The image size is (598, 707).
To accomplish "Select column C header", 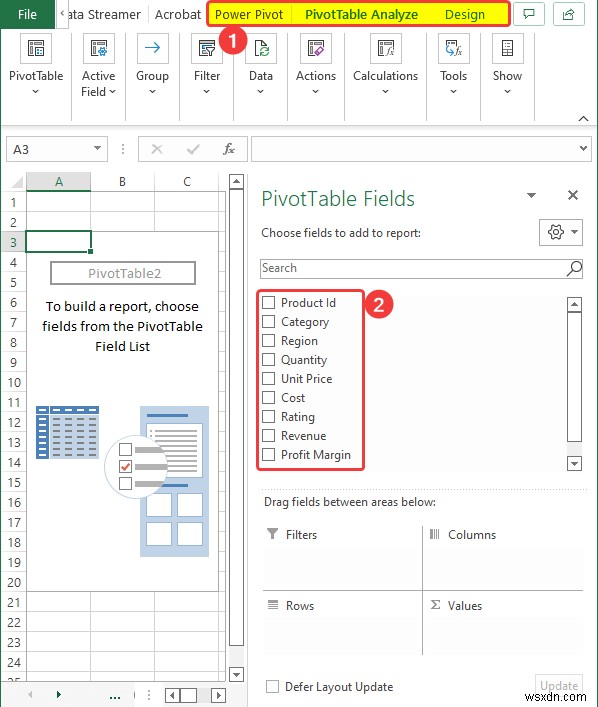I will (x=187, y=182).
